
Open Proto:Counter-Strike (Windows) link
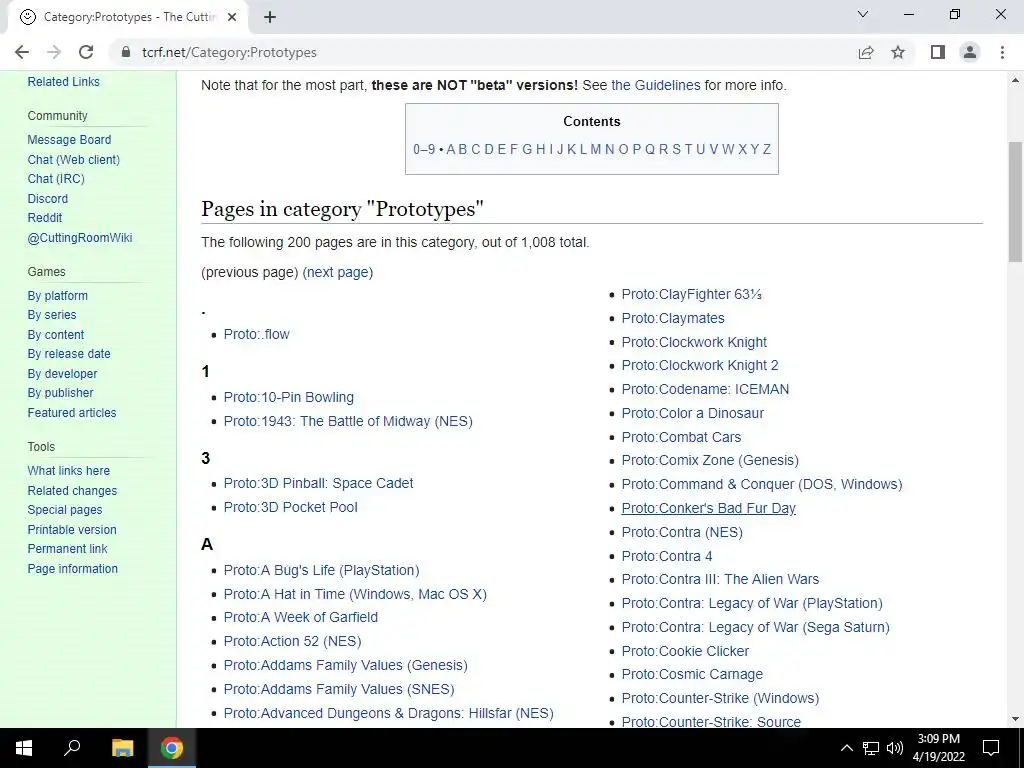720,698
